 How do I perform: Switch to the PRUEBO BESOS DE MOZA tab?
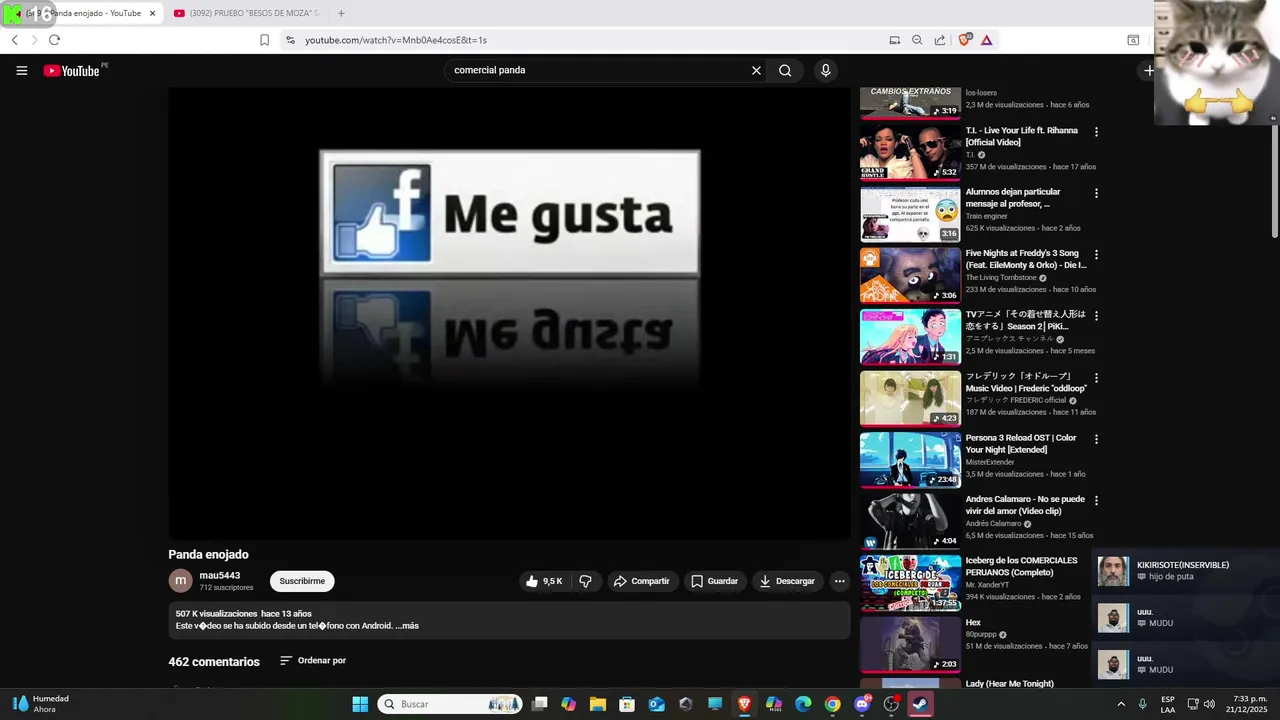(246, 13)
